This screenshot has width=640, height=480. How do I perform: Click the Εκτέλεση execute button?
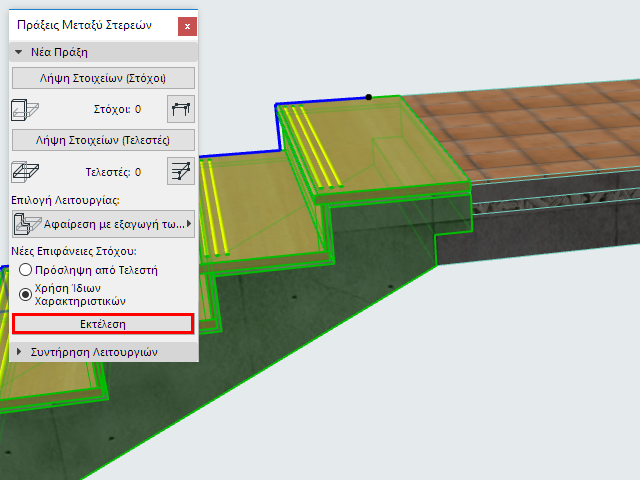[x=103, y=324]
